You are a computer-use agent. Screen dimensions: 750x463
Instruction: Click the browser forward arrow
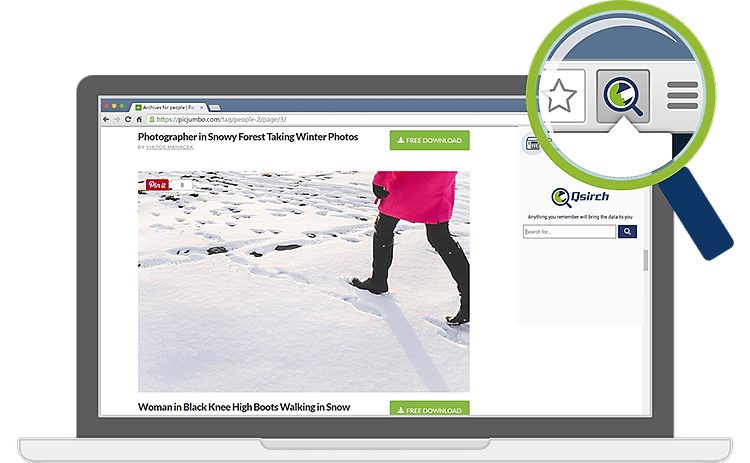tap(117, 120)
